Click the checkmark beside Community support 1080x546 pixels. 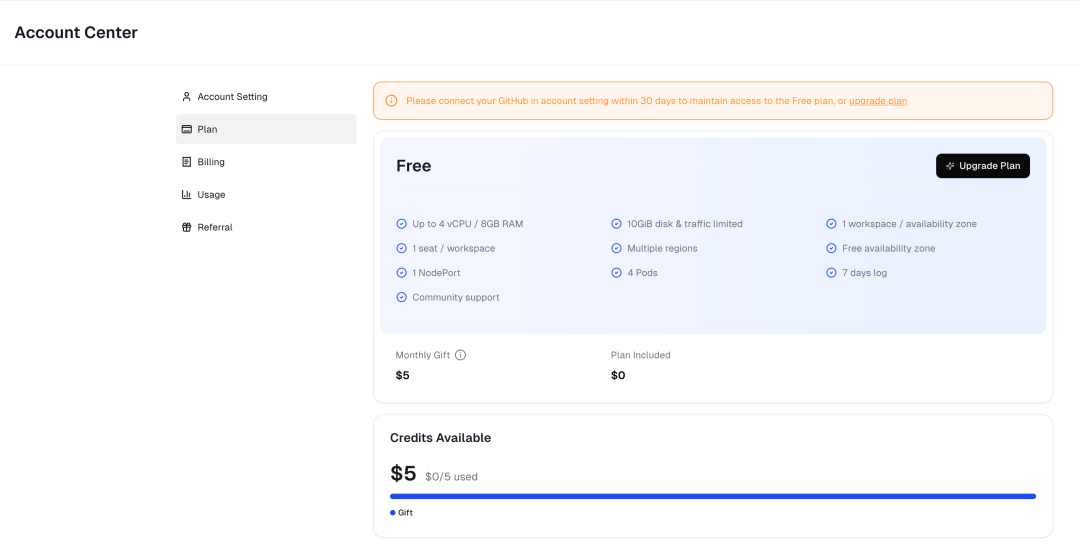tap(402, 297)
